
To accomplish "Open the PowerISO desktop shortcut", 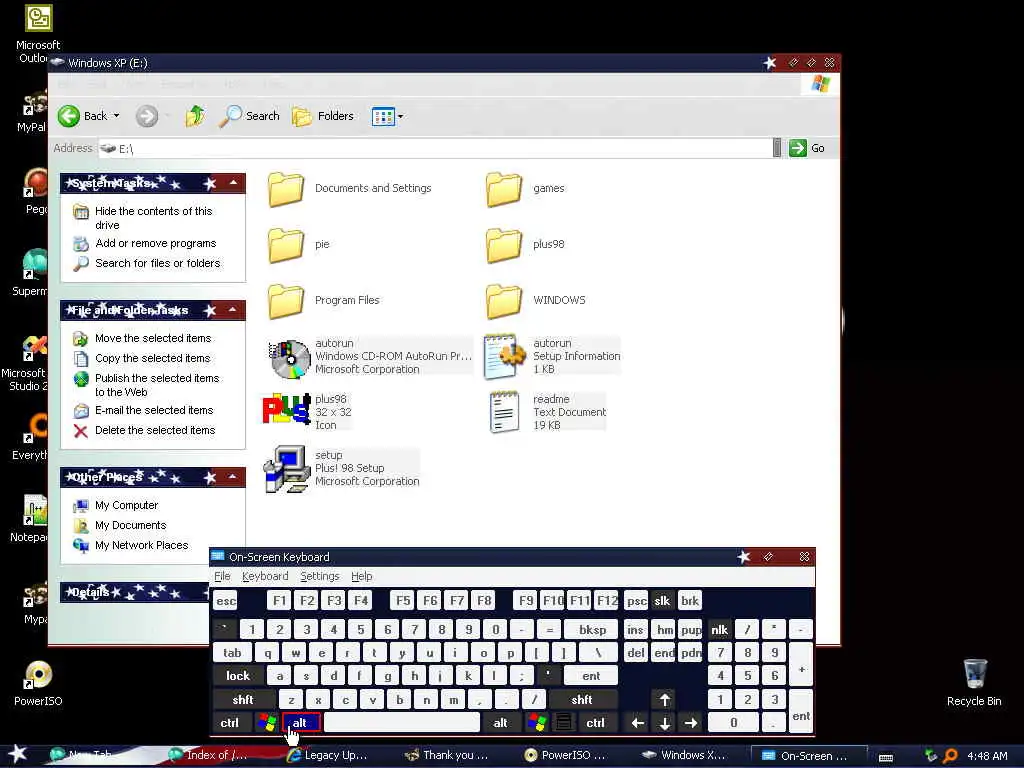I will [38, 684].
